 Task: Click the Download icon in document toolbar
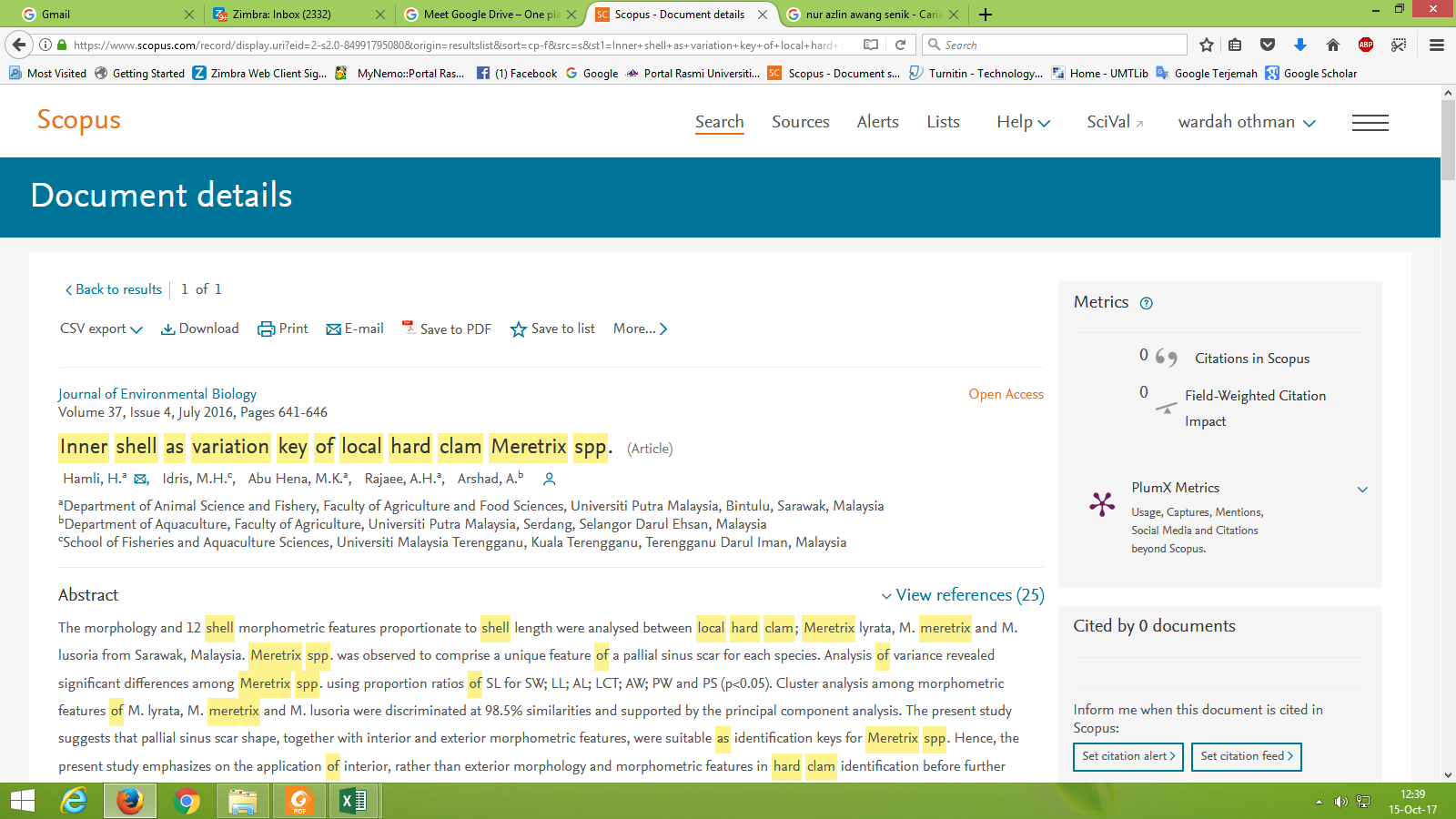168,329
